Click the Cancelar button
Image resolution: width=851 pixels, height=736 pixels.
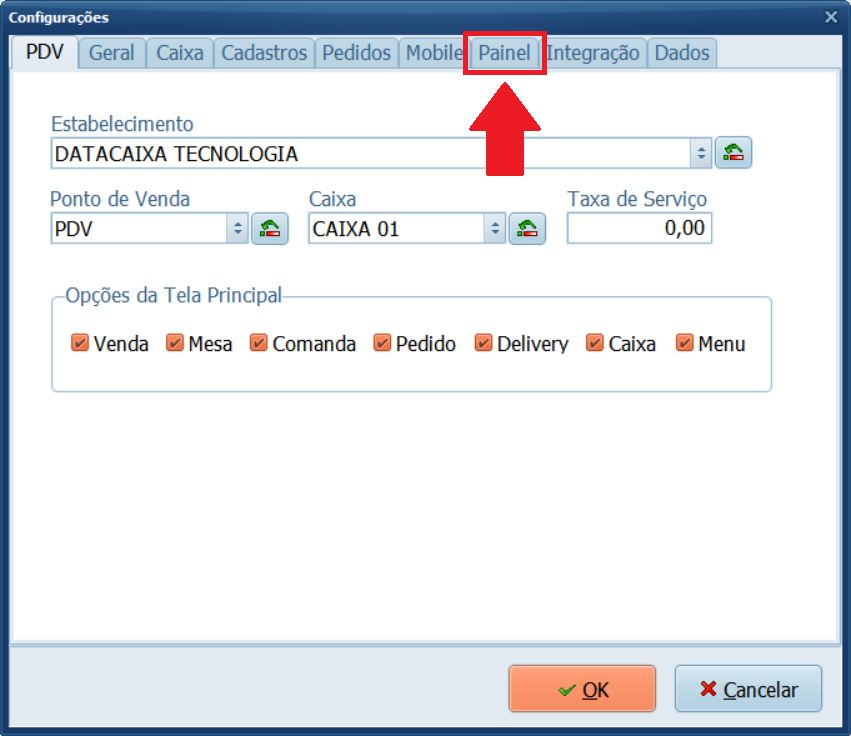click(x=748, y=689)
